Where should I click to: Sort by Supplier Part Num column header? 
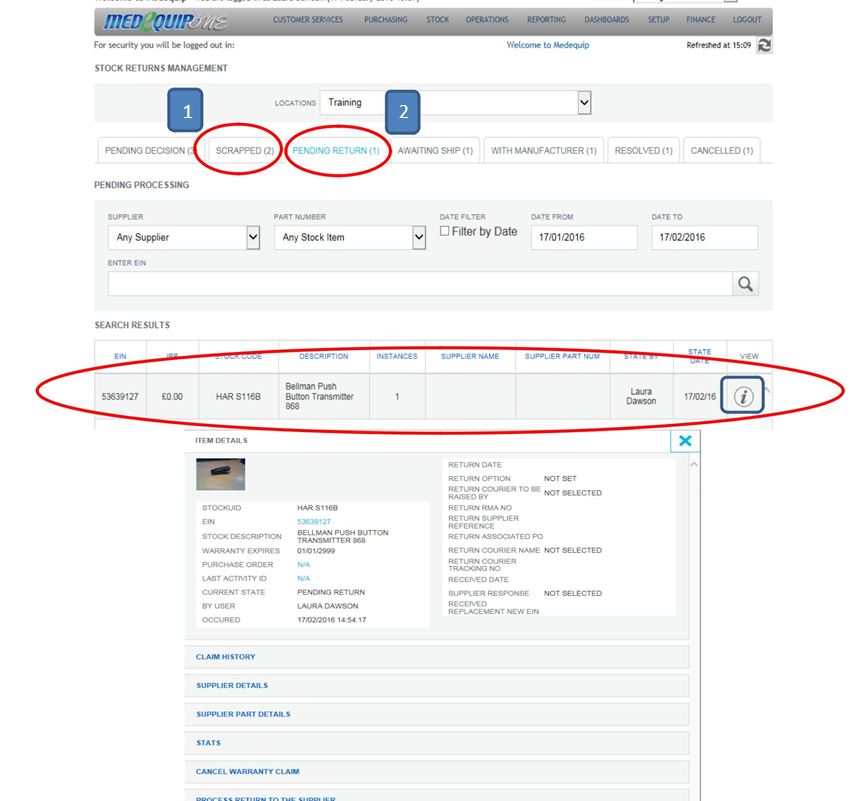point(562,356)
